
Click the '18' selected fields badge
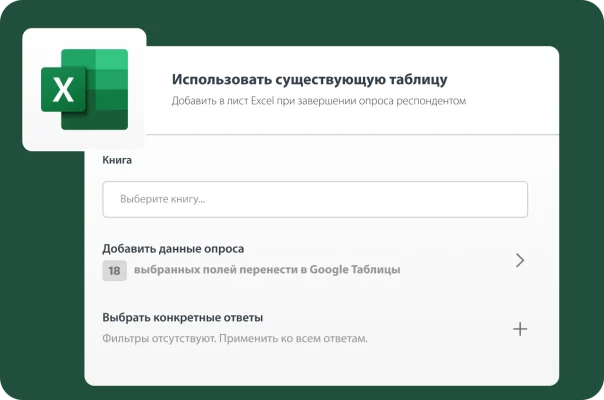[x=114, y=271]
